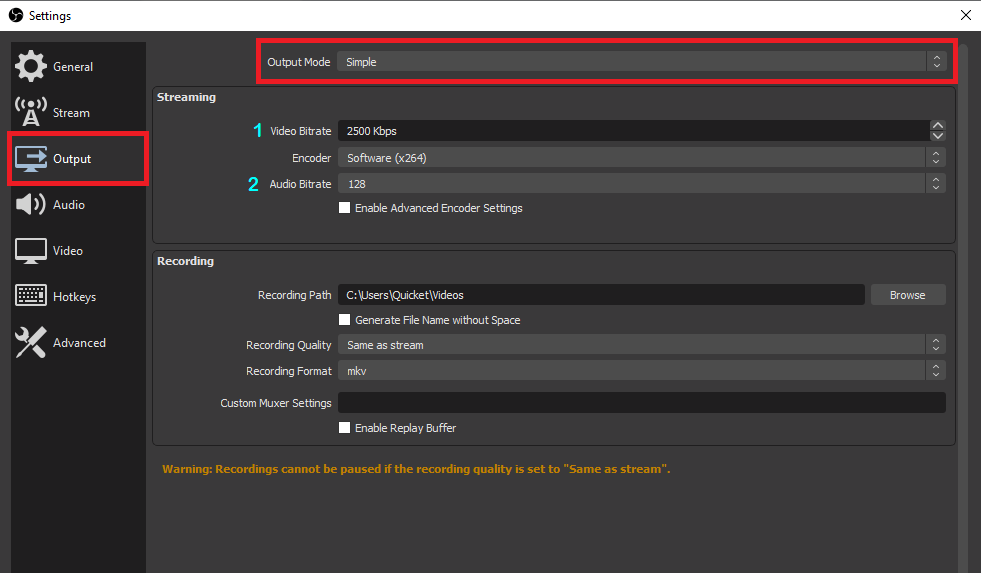981x573 pixels.
Task: Increase Video Bitrate with up arrow
Action: pyautogui.click(x=937, y=126)
